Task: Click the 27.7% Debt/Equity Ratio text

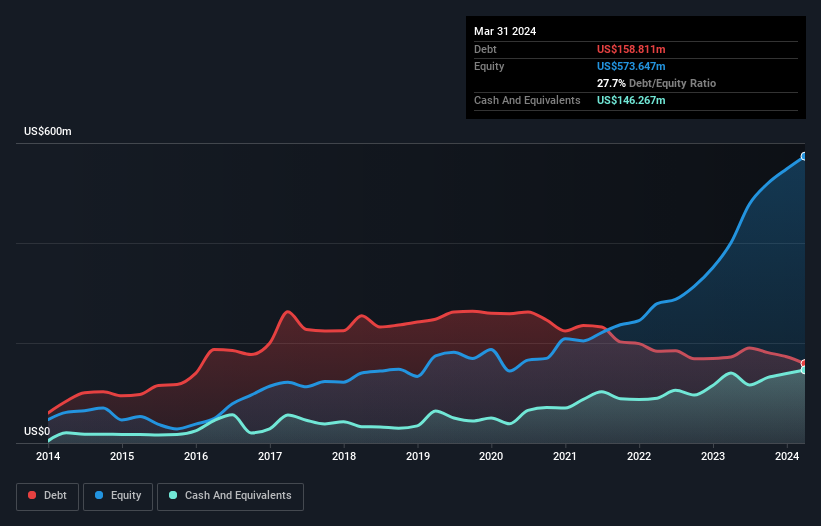Action: pyautogui.click(x=656, y=83)
